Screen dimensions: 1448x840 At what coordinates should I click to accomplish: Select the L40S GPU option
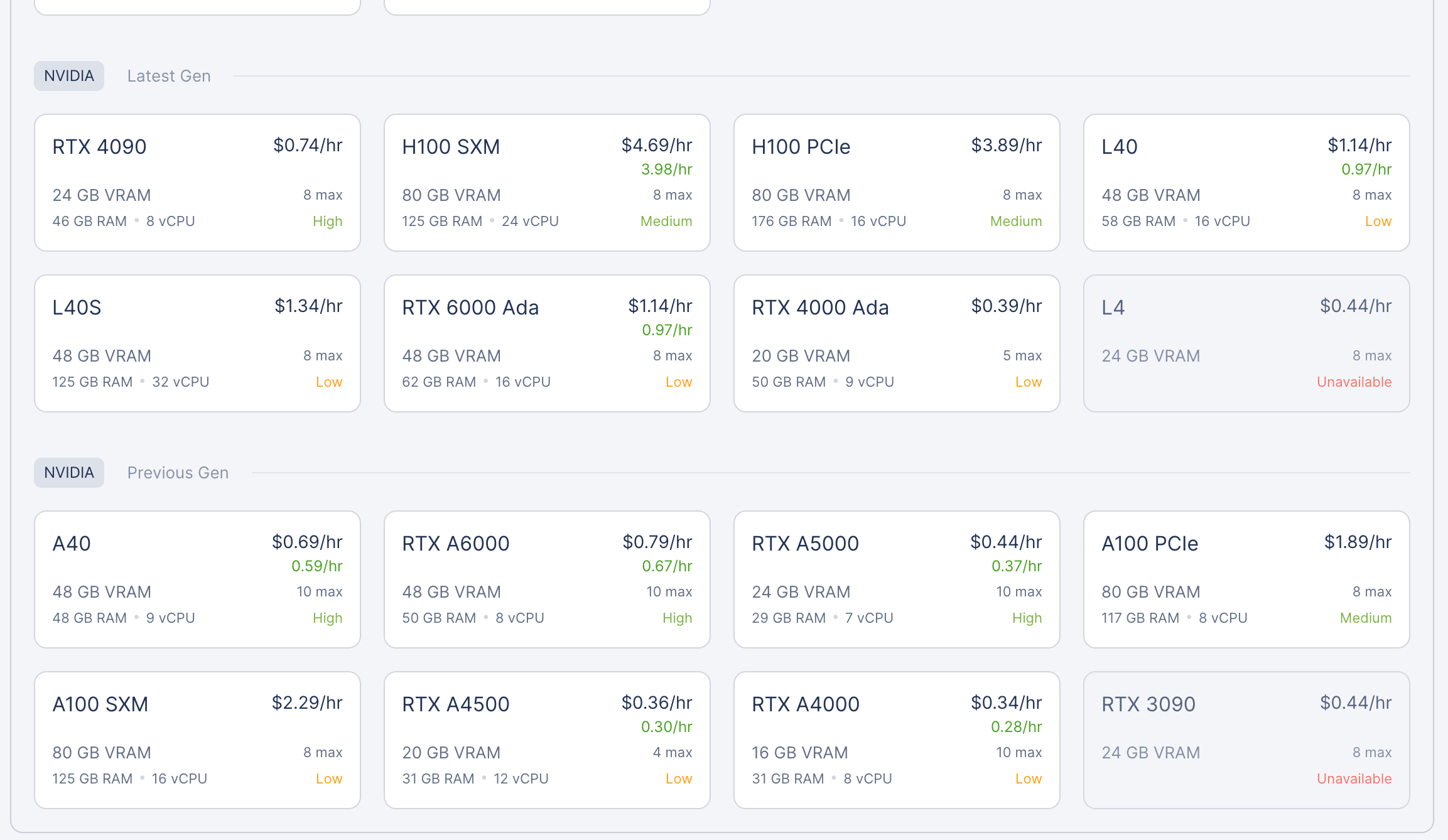click(197, 343)
